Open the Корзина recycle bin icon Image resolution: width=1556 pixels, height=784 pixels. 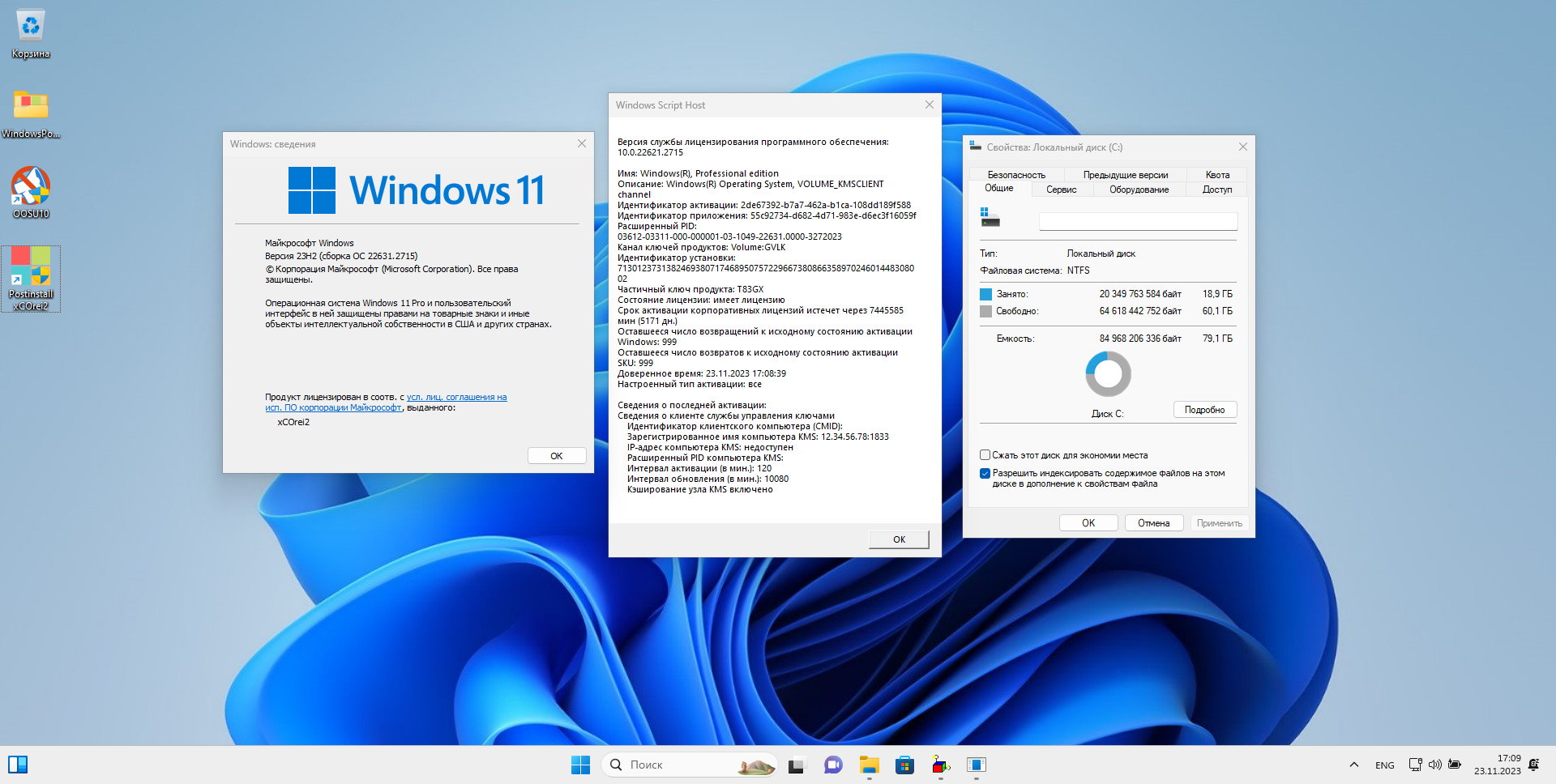point(31,27)
